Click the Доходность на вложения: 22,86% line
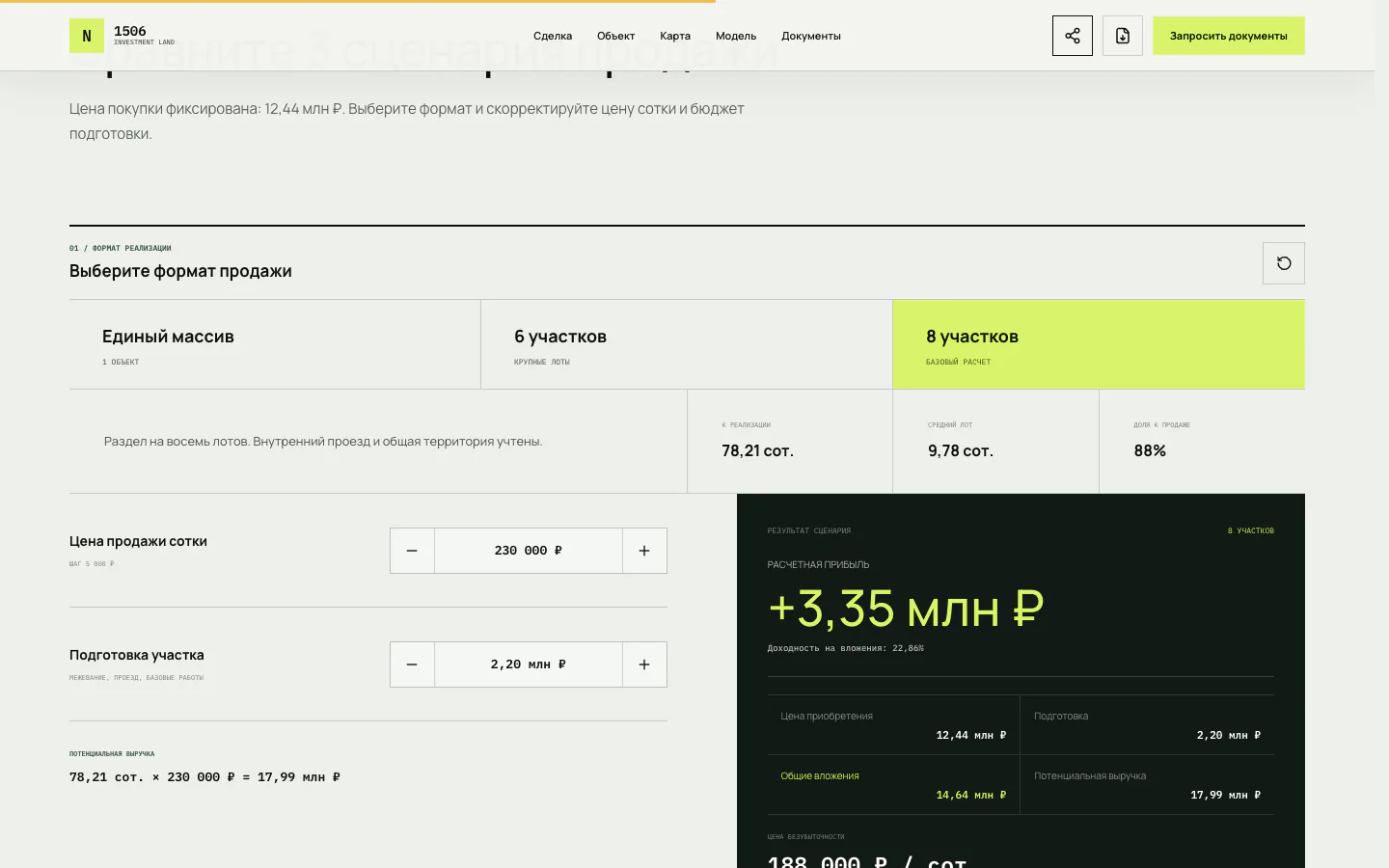The image size is (1389, 868). pyautogui.click(x=846, y=648)
